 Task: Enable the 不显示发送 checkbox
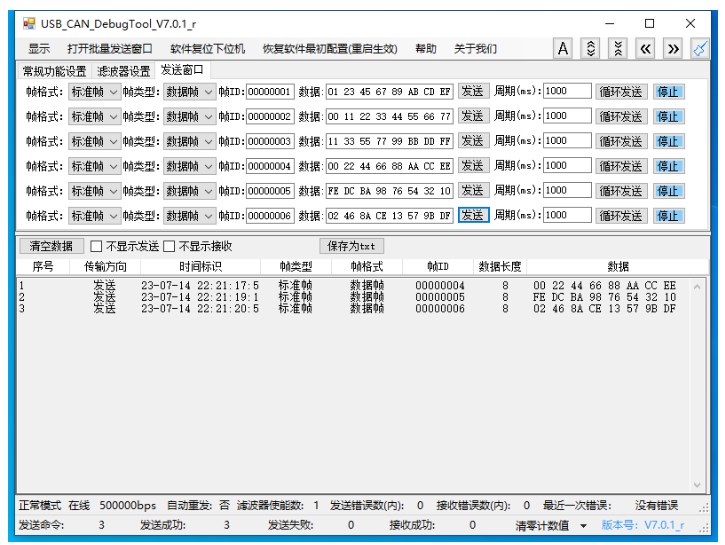96,246
